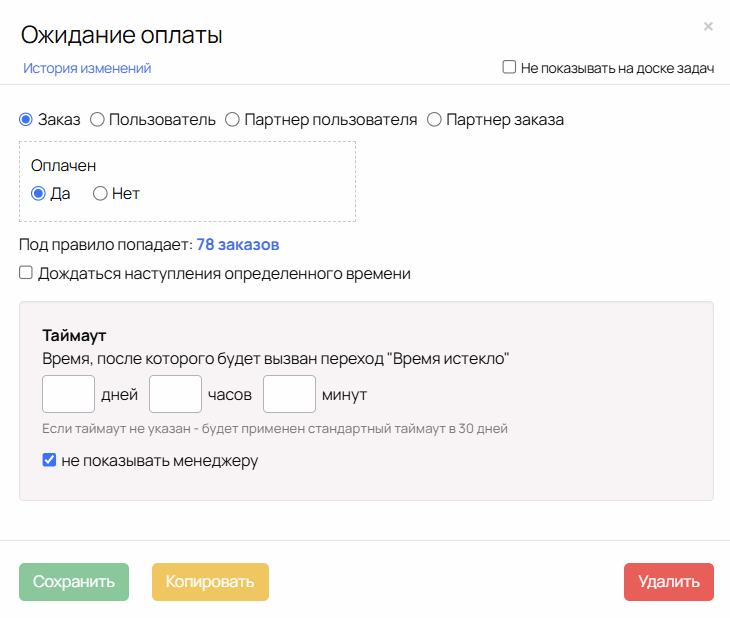730x618 pixels.
Task: Click the green Сохранить button
Action: click(x=74, y=582)
